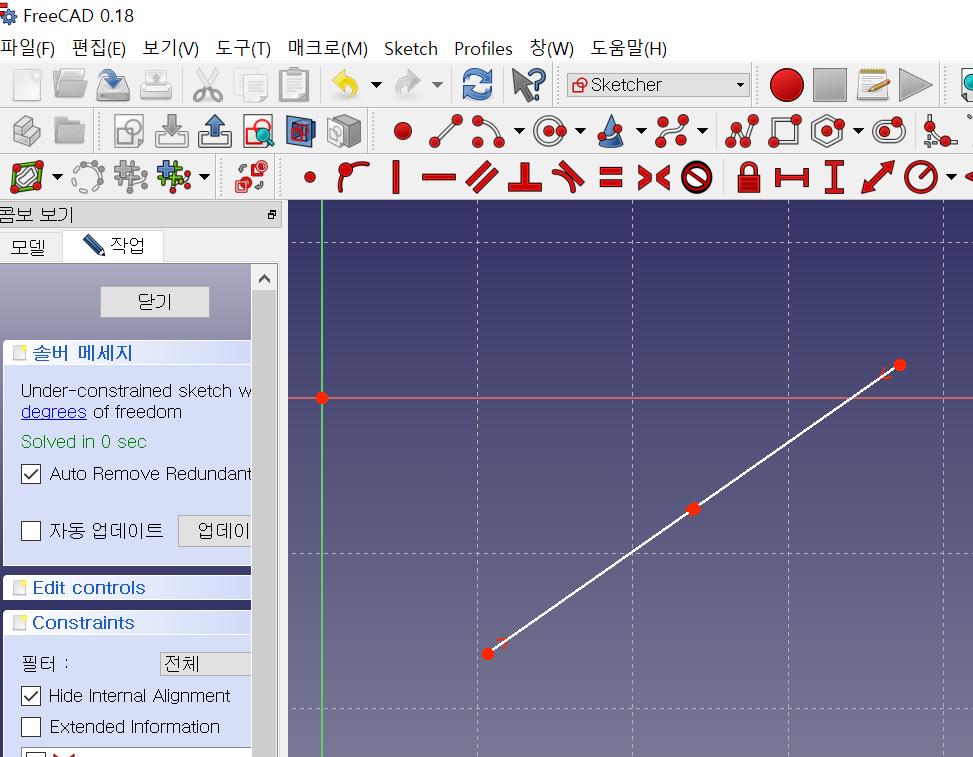
Task: Open the Sketcher workbench dropdown
Action: point(658,84)
